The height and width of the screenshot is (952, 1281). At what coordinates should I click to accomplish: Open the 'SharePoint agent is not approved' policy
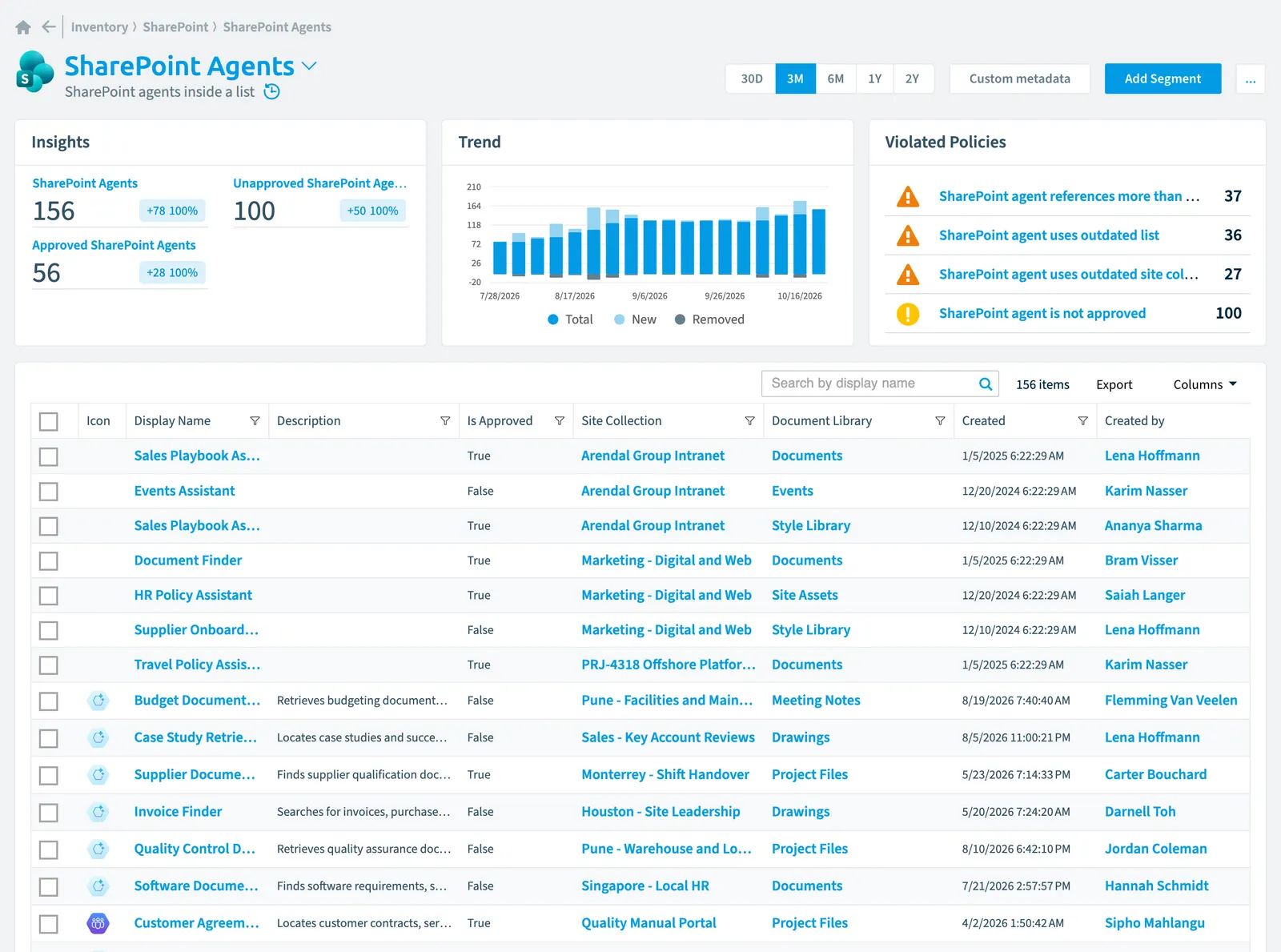click(x=1042, y=313)
